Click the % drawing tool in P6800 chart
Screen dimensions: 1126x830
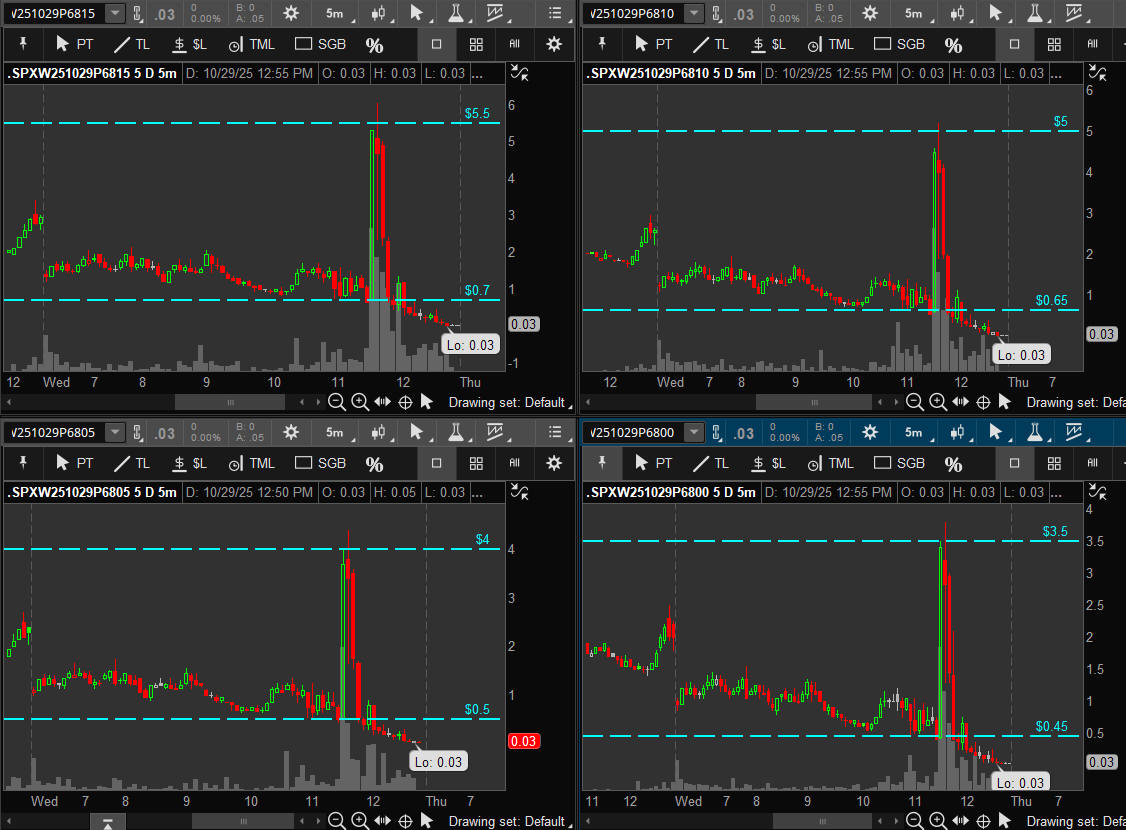pyautogui.click(x=953, y=464)
